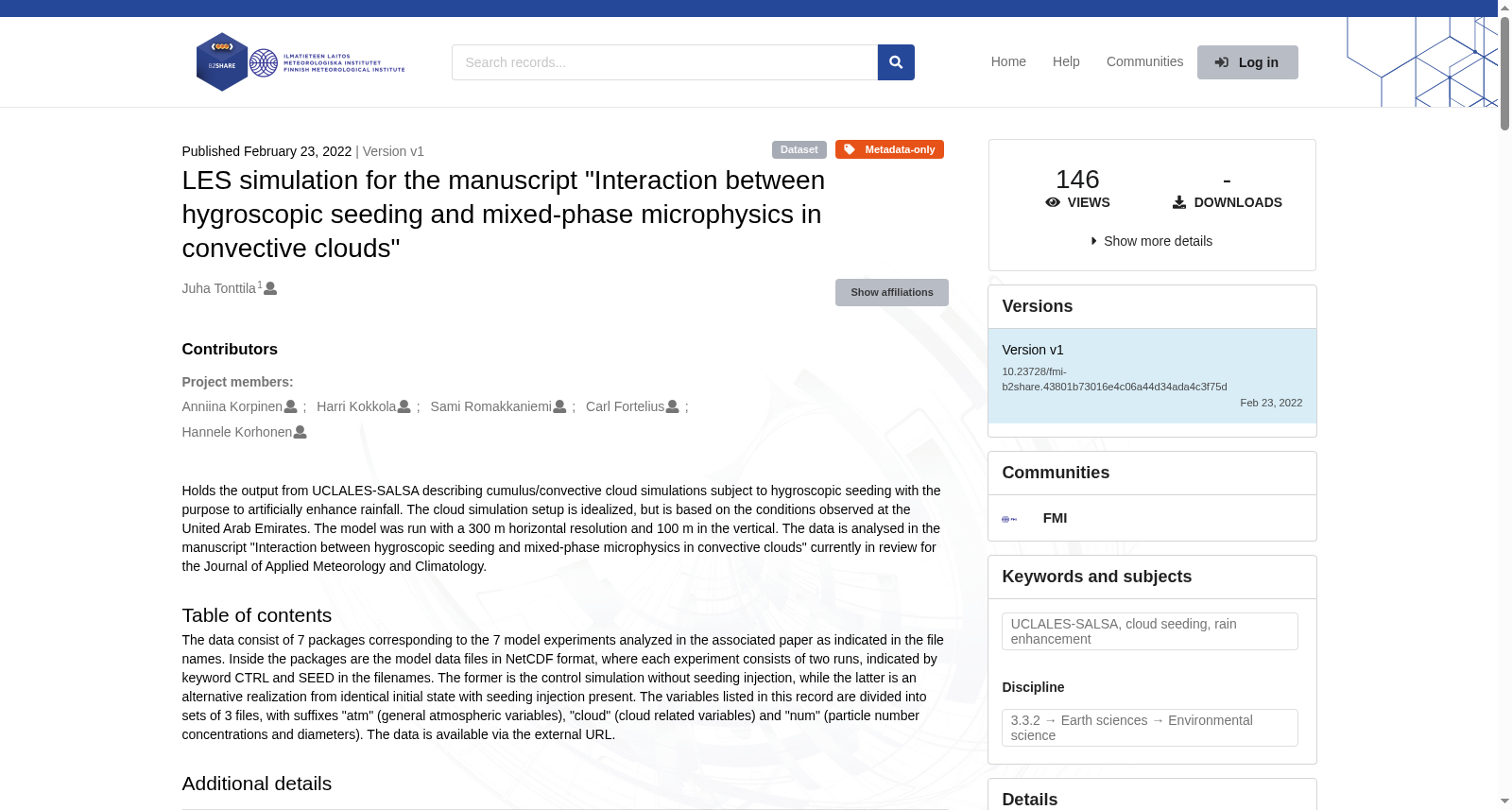
Task: Focus the Search records input field
Action: tap(664, 62)
